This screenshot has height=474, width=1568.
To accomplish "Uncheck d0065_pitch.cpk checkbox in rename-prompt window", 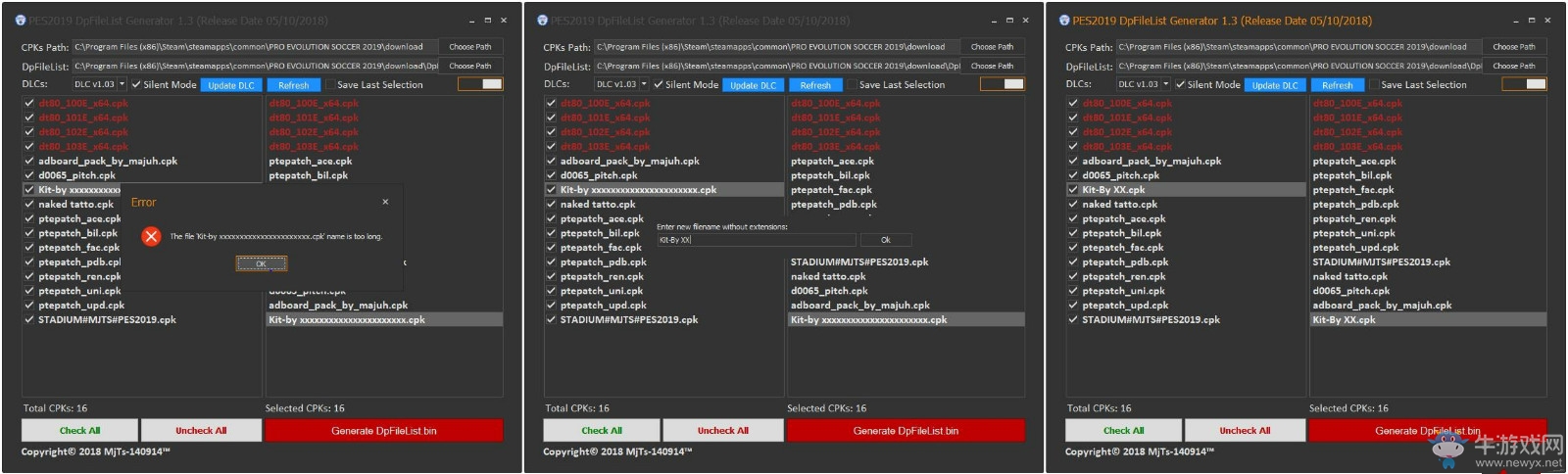I will [x=551, y=175].
